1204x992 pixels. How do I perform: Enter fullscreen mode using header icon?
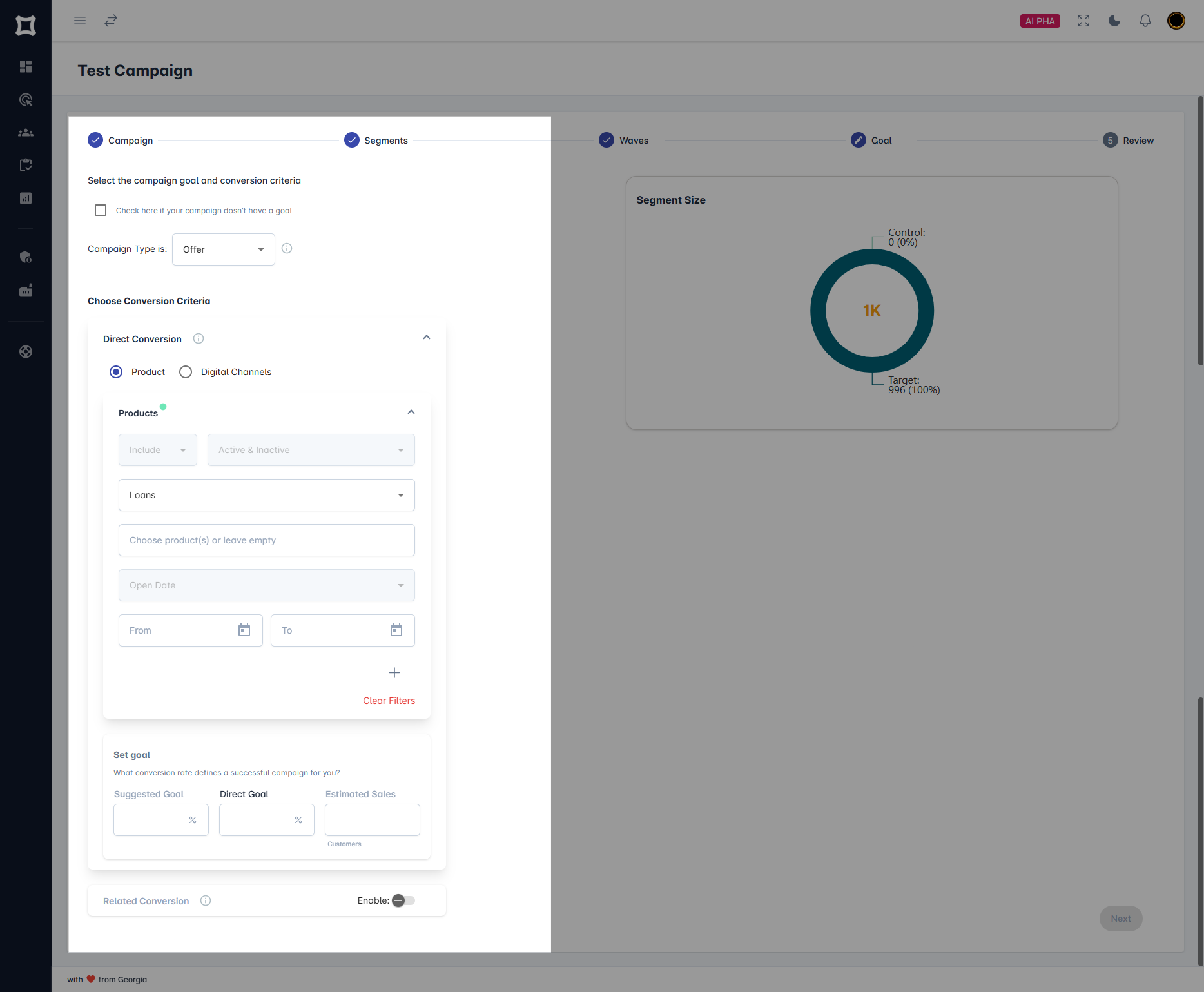click(x=1083, y=21)
